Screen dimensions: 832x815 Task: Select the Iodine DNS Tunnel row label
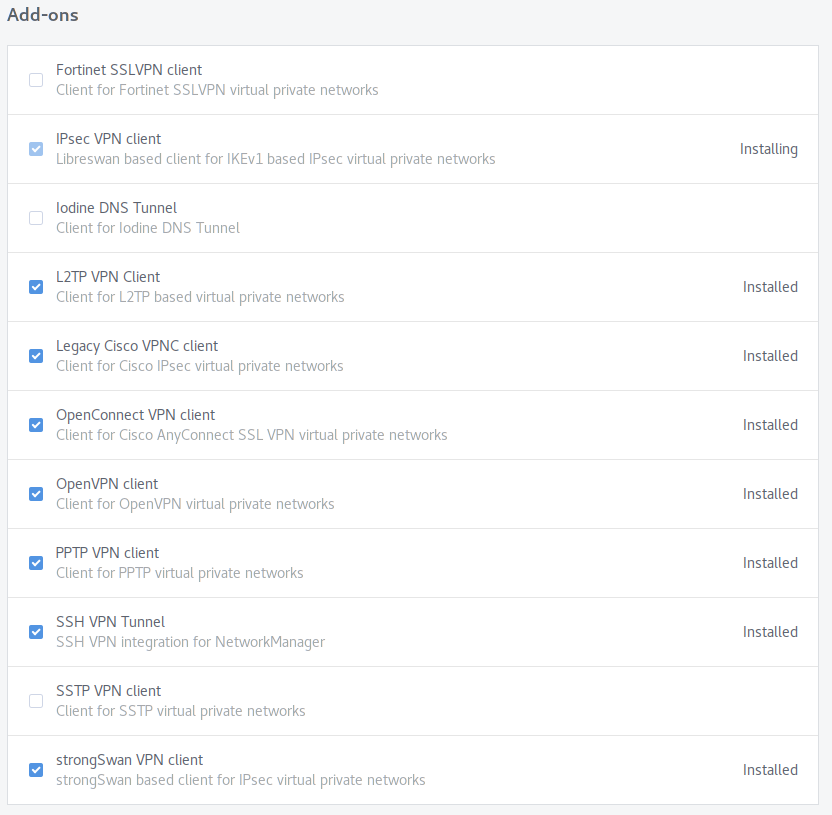point(116,208)
